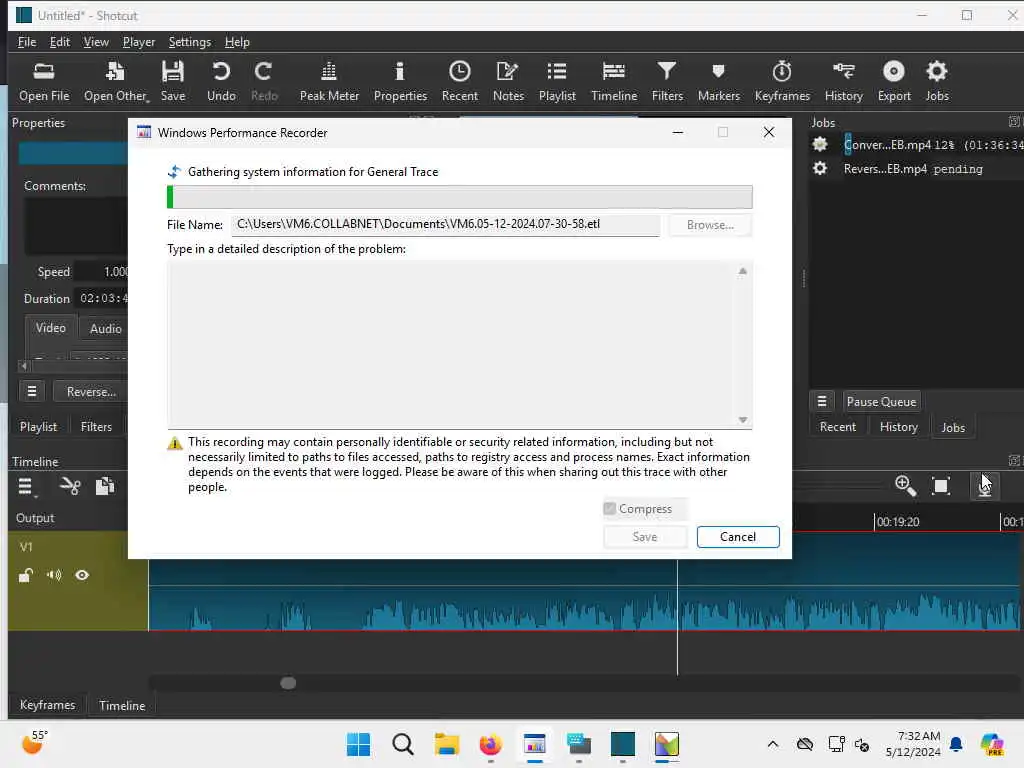The width and height of the screenshot is (1024, 768).
Task: Click the timeline horizontal scrollbar handle
Action: coord(288,683)
